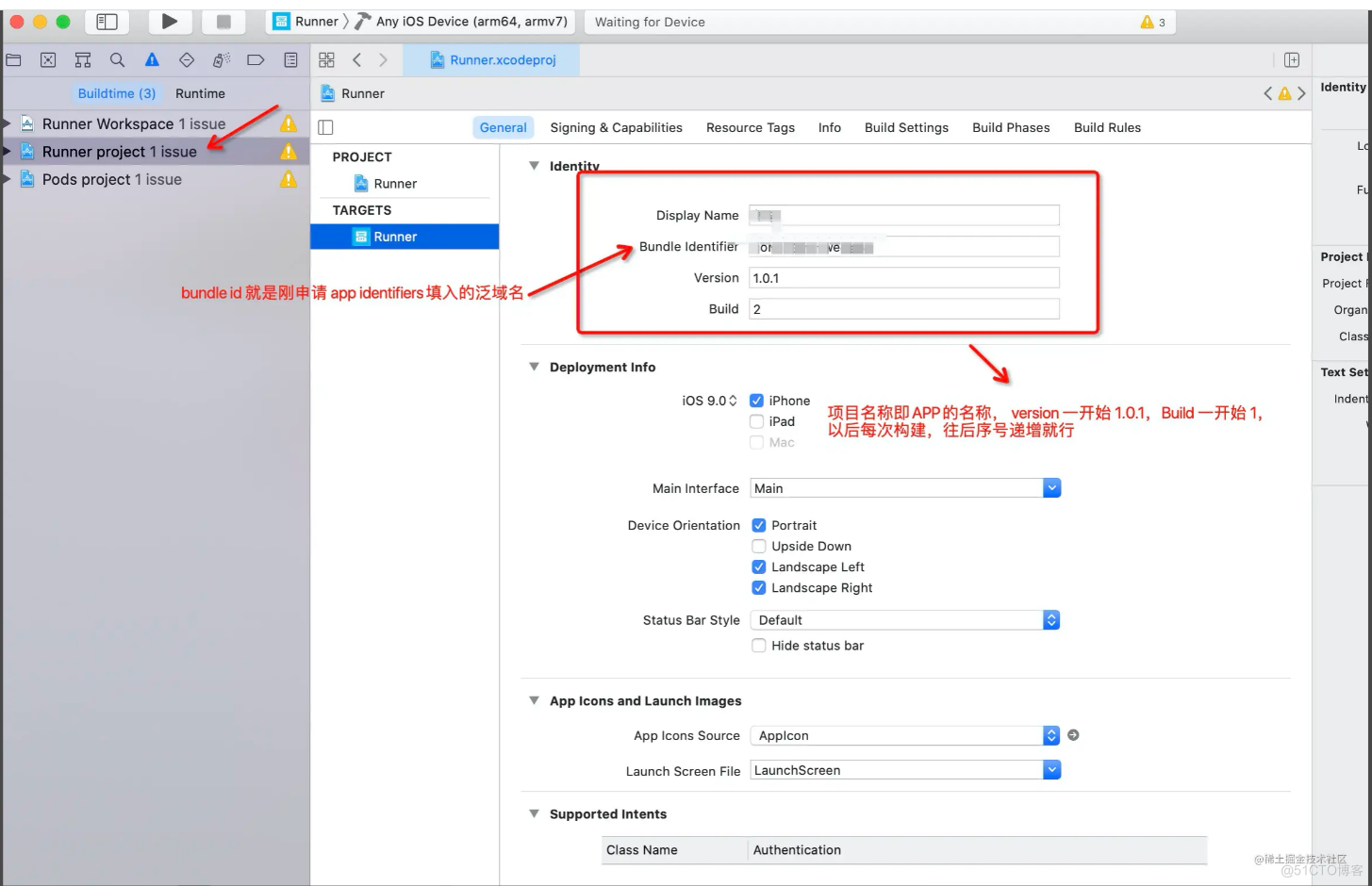Viewport: 1372px width, 886px height.
Task: Show Runtime issues
Action: [x=200, y=93]
